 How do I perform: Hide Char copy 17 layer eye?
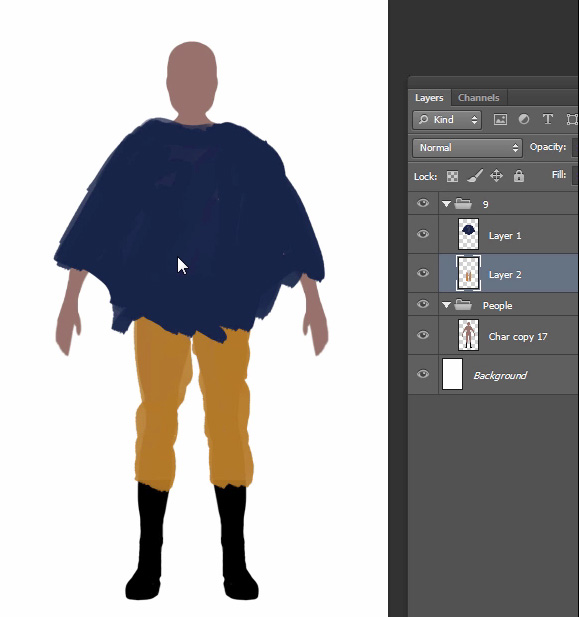point(423,335)
